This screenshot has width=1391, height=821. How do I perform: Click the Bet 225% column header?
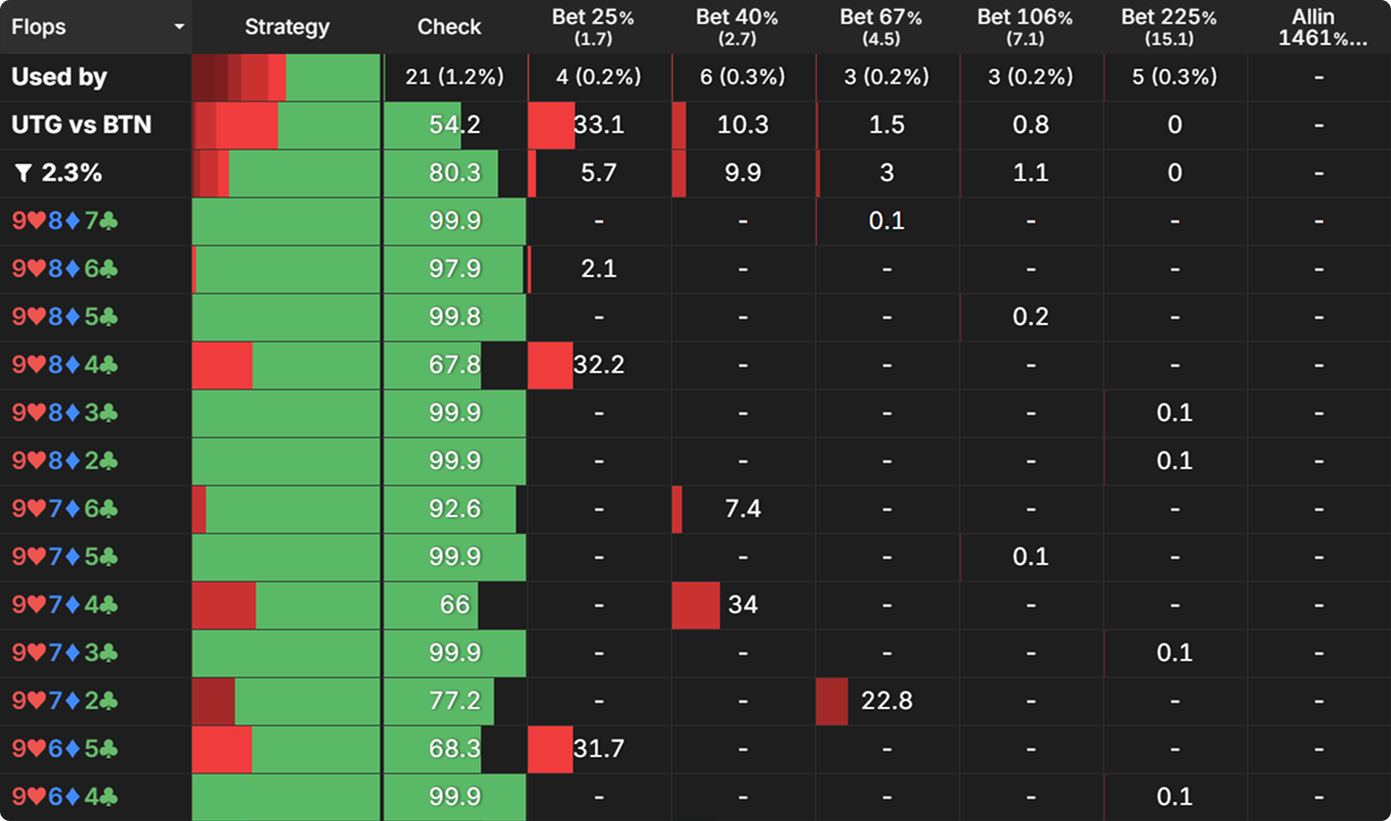1174,27
